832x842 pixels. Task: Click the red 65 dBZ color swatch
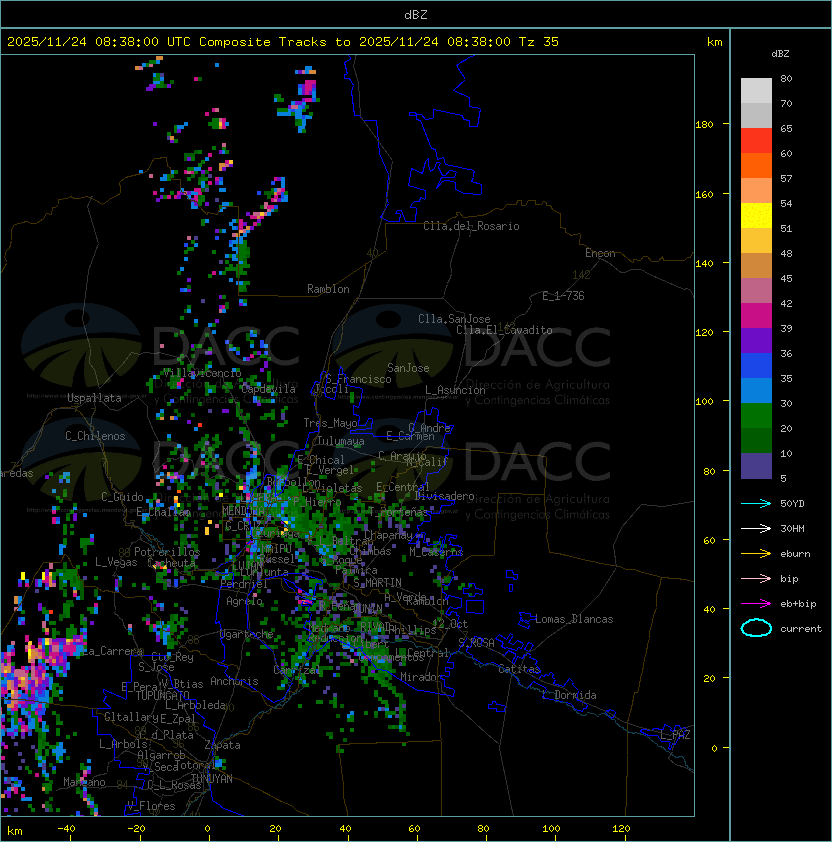[756, 141]
